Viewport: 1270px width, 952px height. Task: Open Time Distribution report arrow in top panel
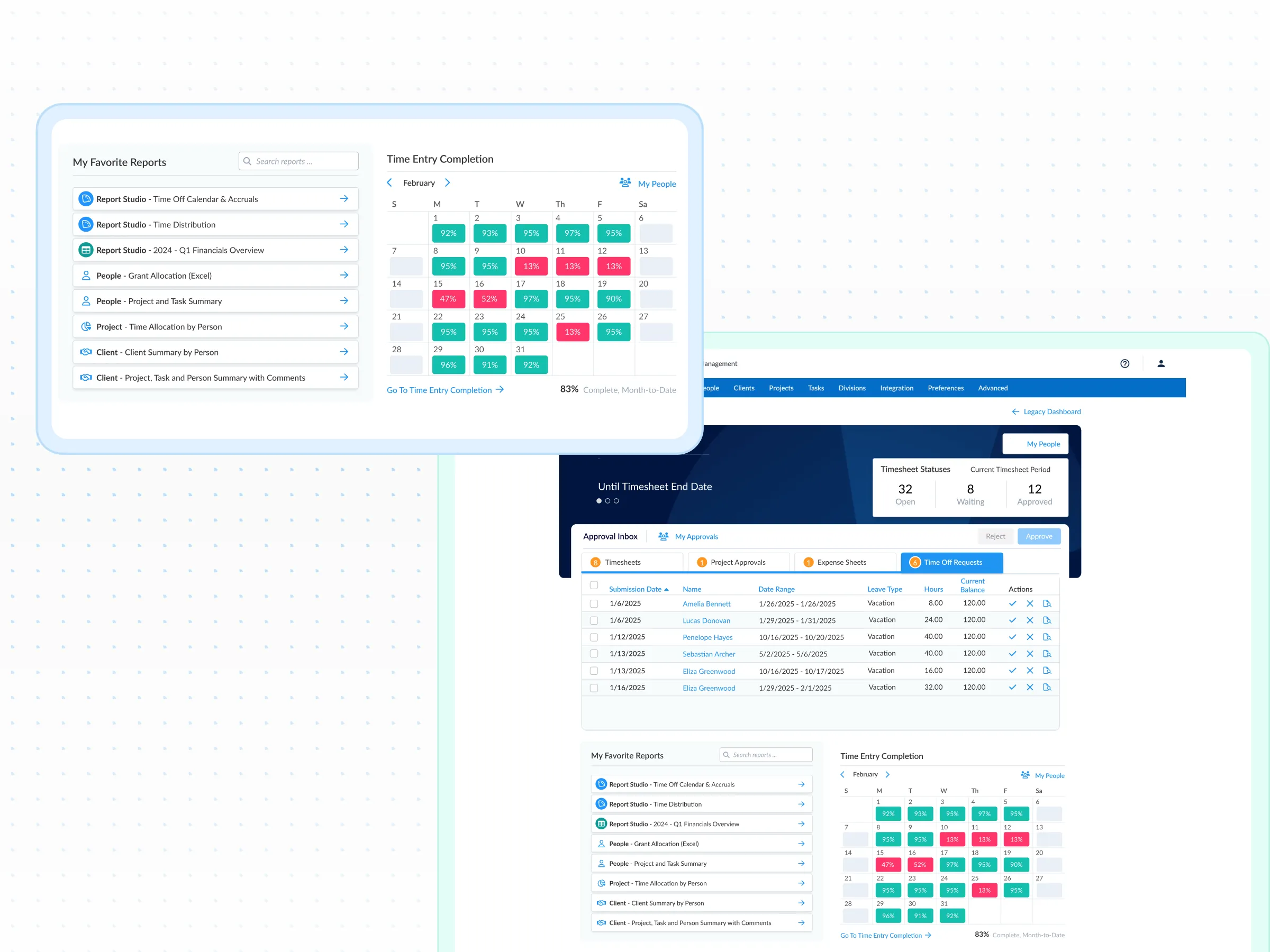pyautogui.click(x=344, y=224)
